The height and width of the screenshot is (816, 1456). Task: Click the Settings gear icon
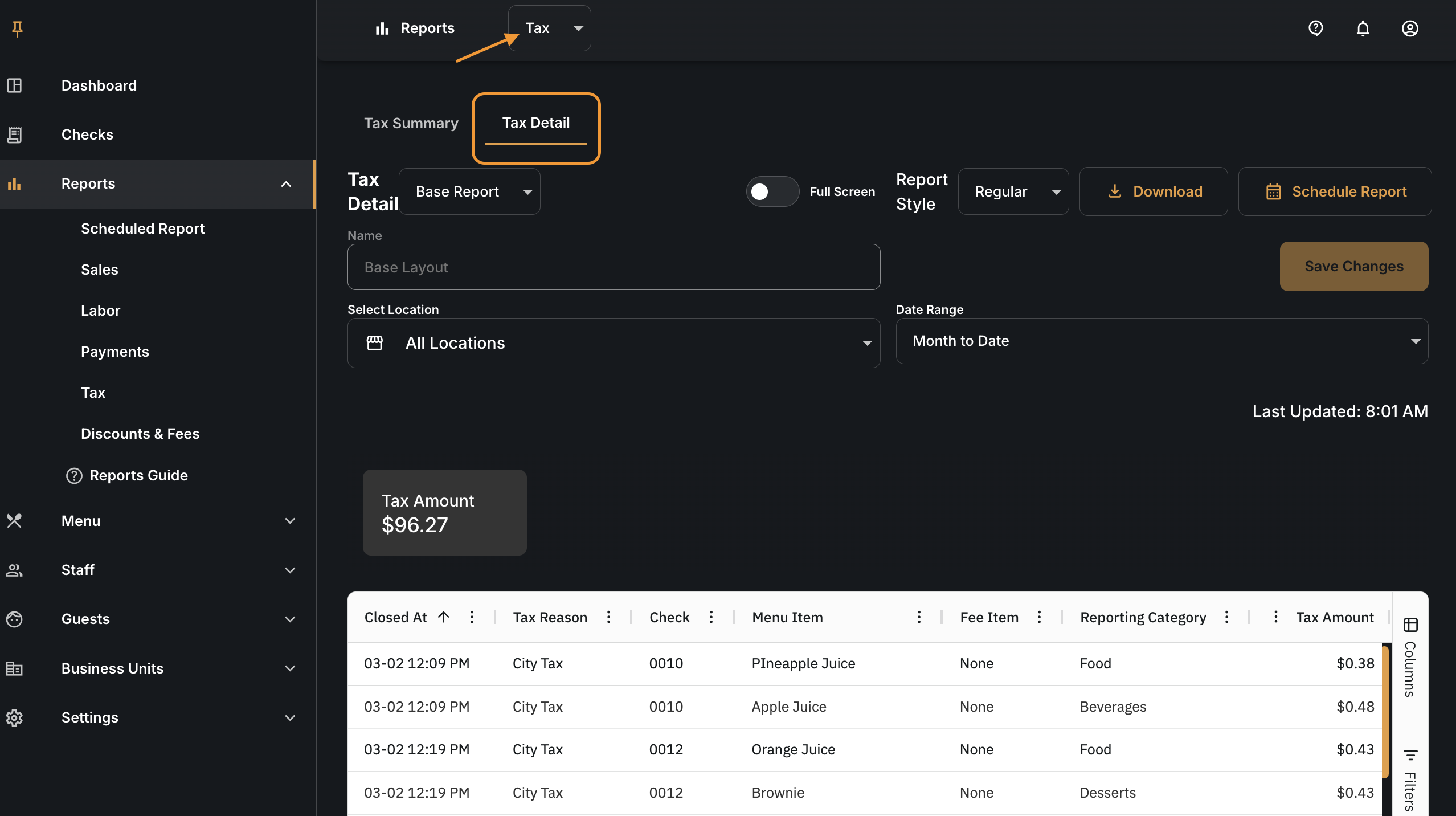(14, 717)
